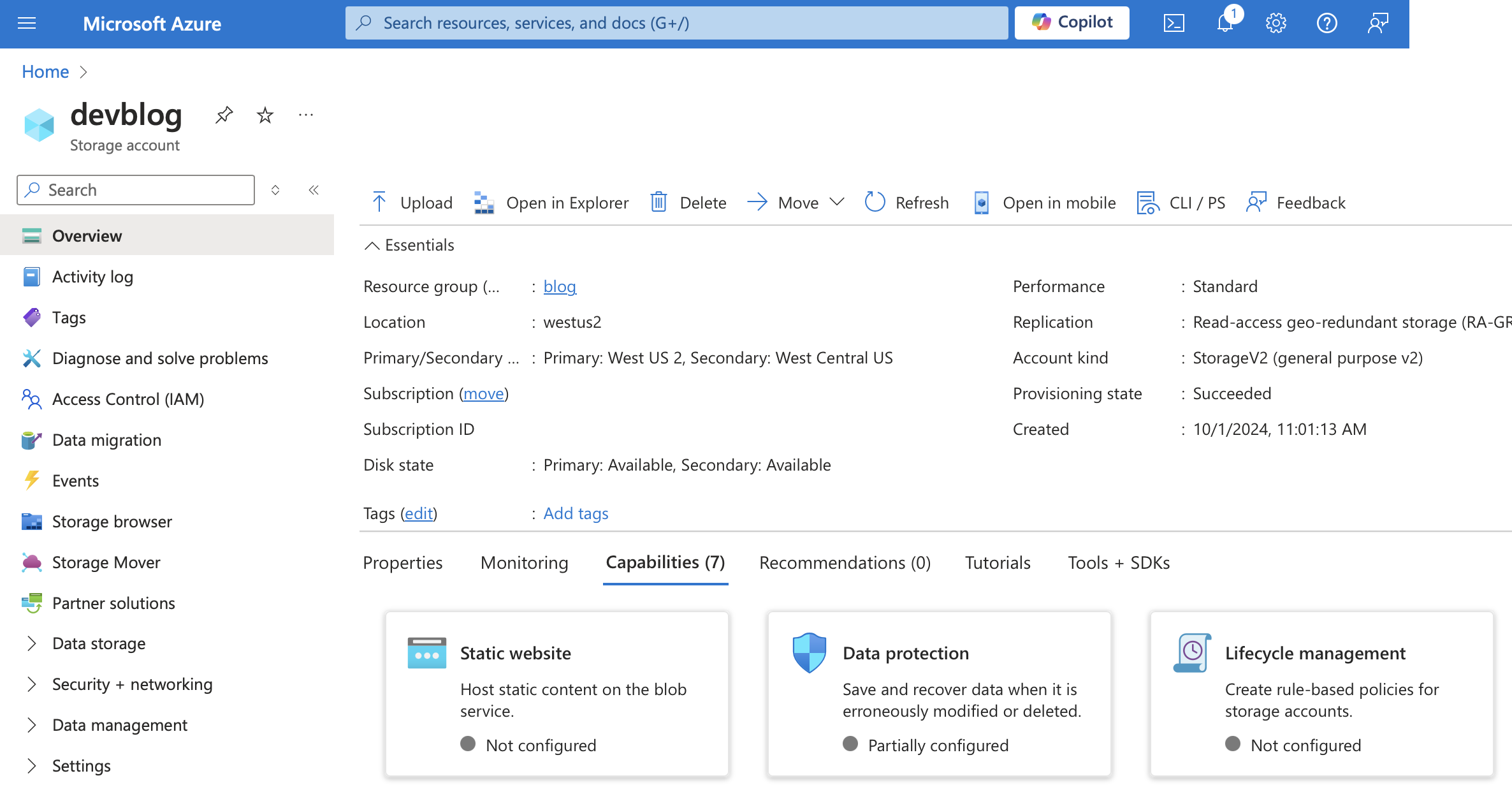Open the hamburger portal menu

(x=27, y=24)
